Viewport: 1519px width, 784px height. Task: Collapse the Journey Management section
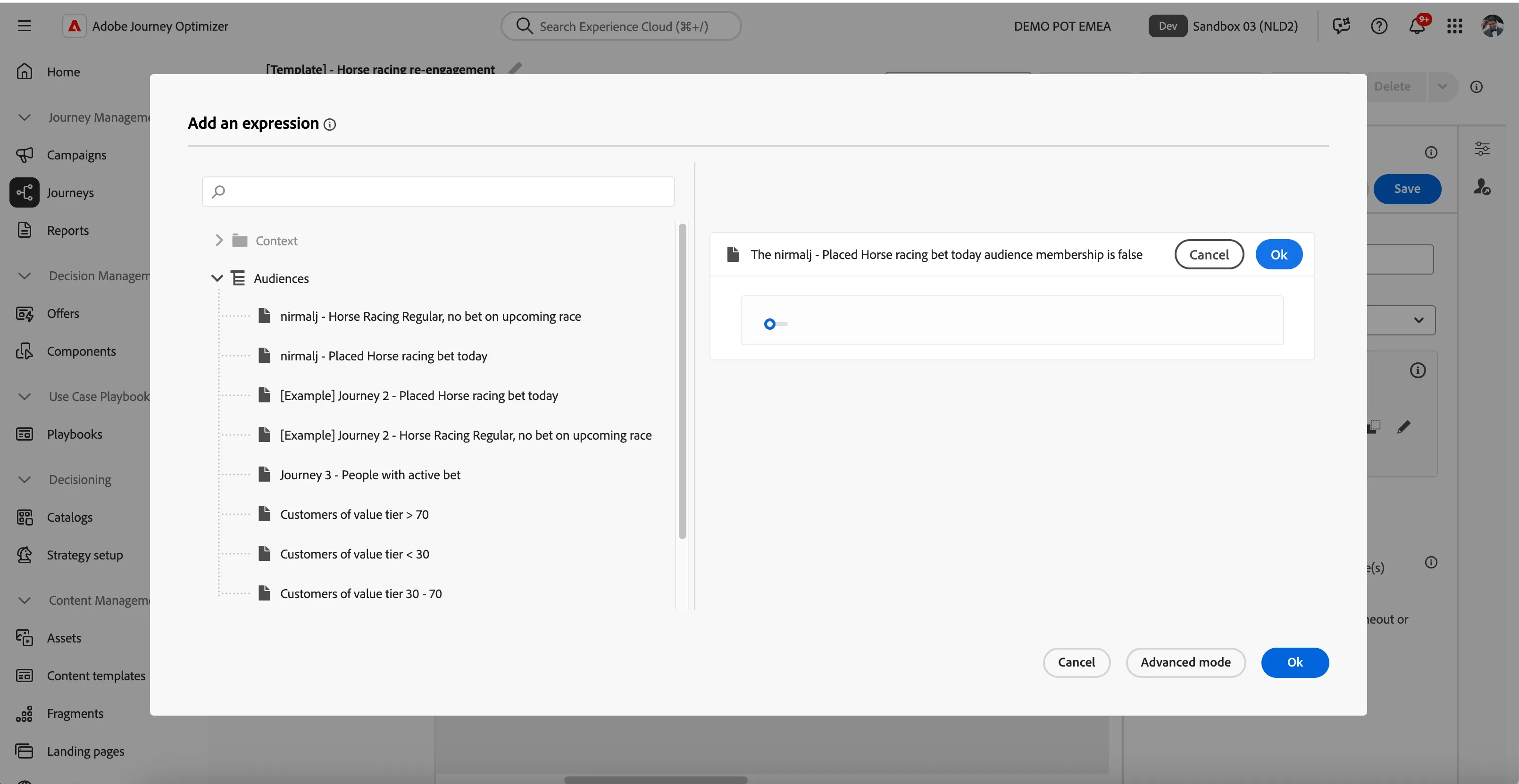pos(24,117)
